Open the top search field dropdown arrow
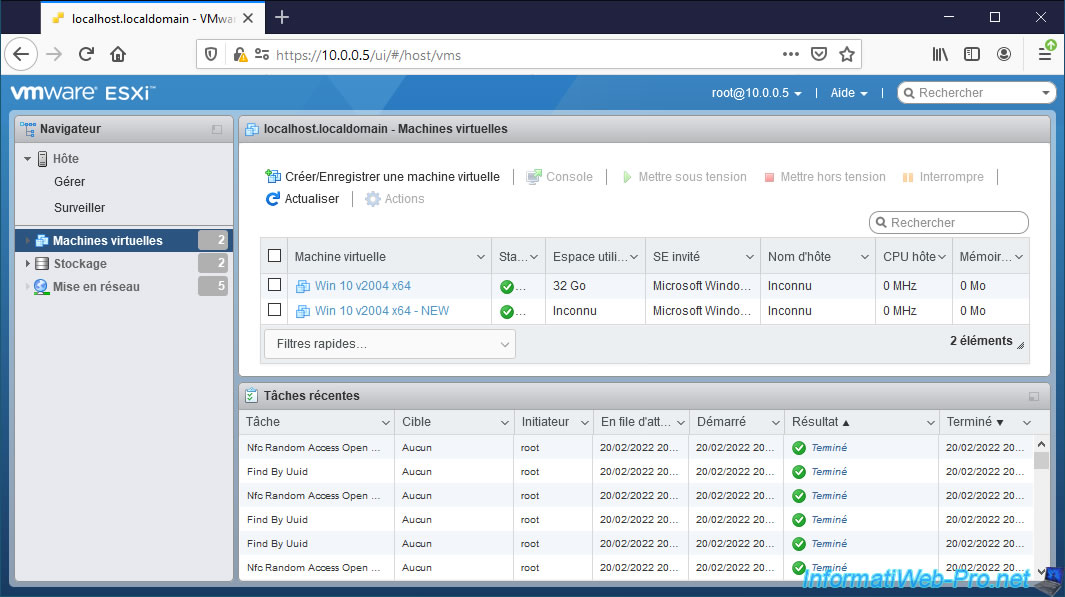The height and width of the screenshot is (597, 1065). click(x=1045, y=93)
